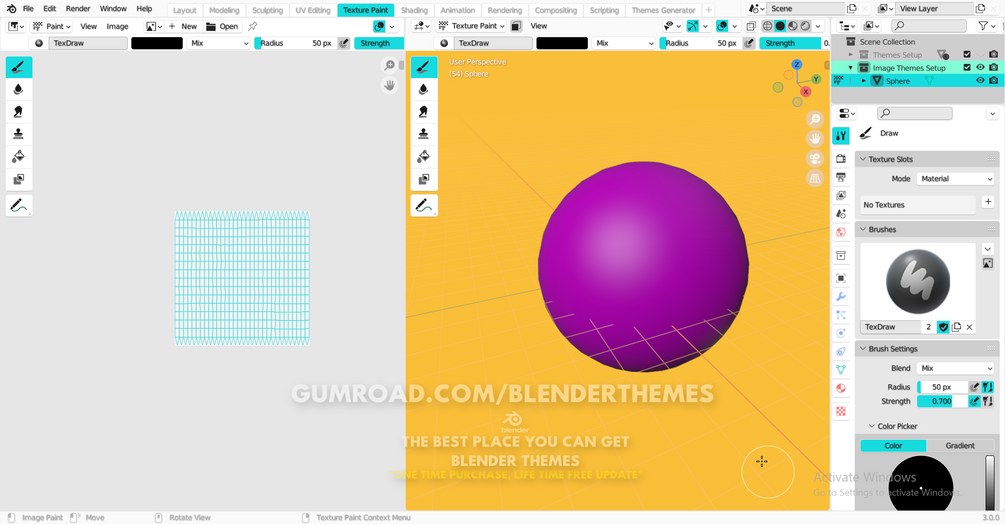This screenshot has height=524, width=1005.
Task: Select the Gradient color mode button
Action: [959, 445]
